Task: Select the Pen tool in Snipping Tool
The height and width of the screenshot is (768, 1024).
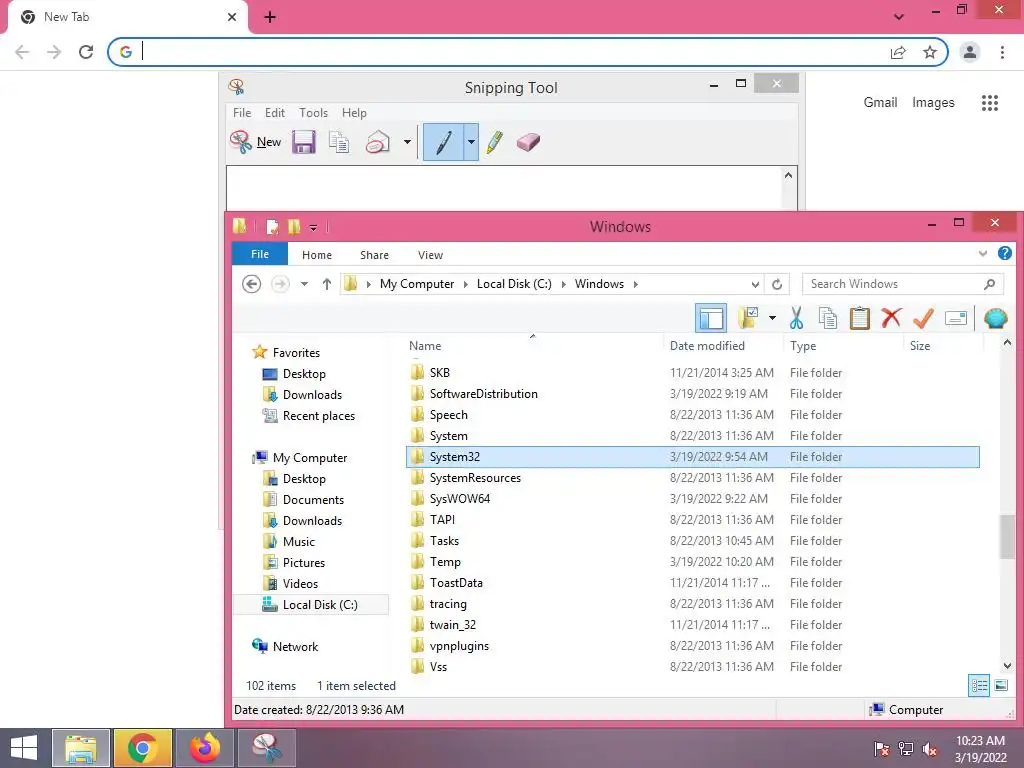Action: (443, 142)
